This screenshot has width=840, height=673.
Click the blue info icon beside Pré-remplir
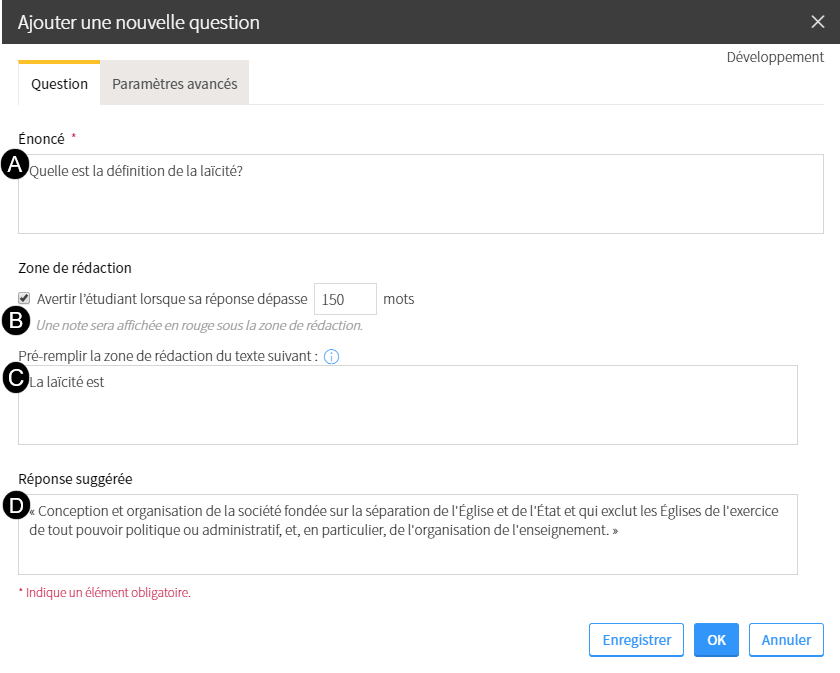(x=332, y=356)
